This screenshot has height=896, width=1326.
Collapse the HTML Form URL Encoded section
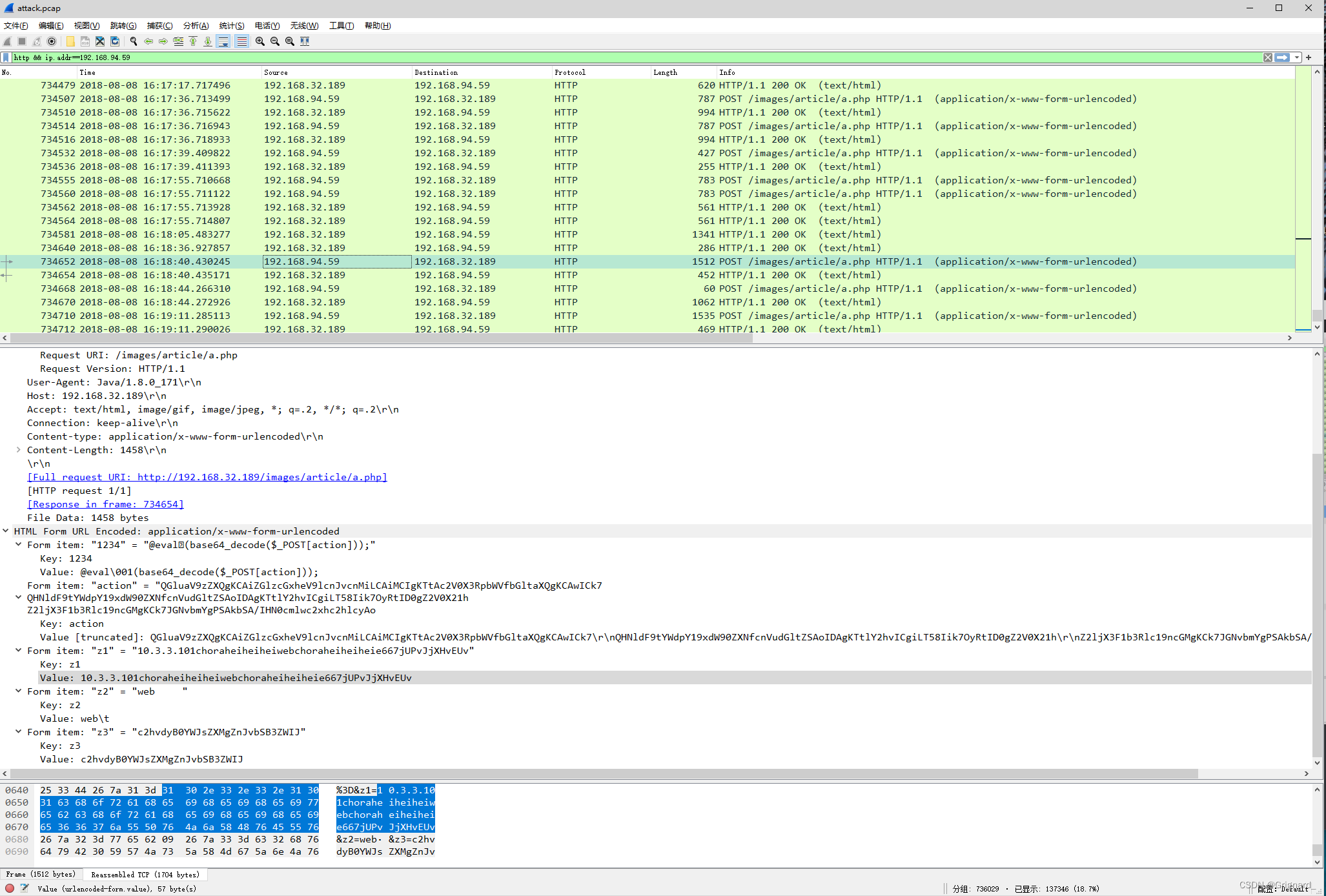tap(6, 531)
